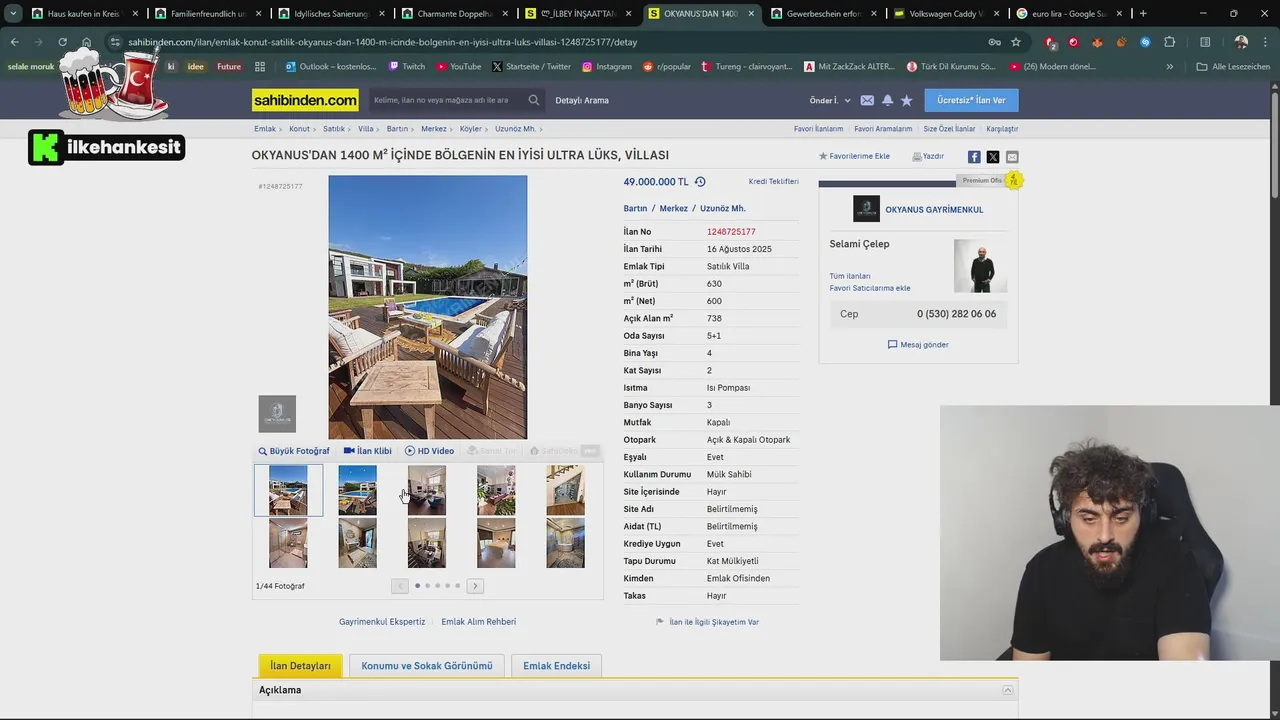Click İlan ile İlgili Şikayetim Var
Screen dimensions: 1280x720
pos(708,622)
